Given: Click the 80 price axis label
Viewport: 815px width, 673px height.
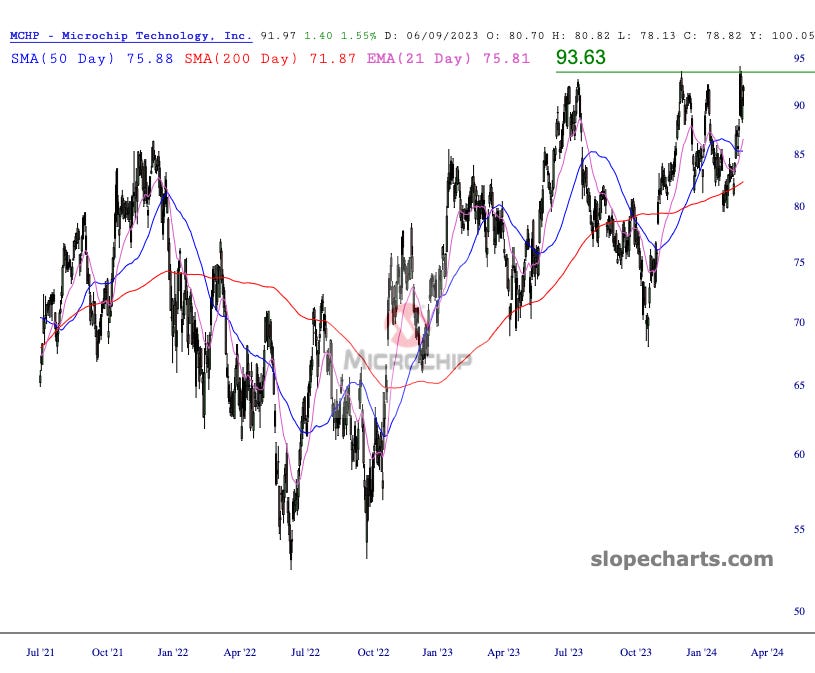Looking at the screenshot, I should tap(799, 206).
